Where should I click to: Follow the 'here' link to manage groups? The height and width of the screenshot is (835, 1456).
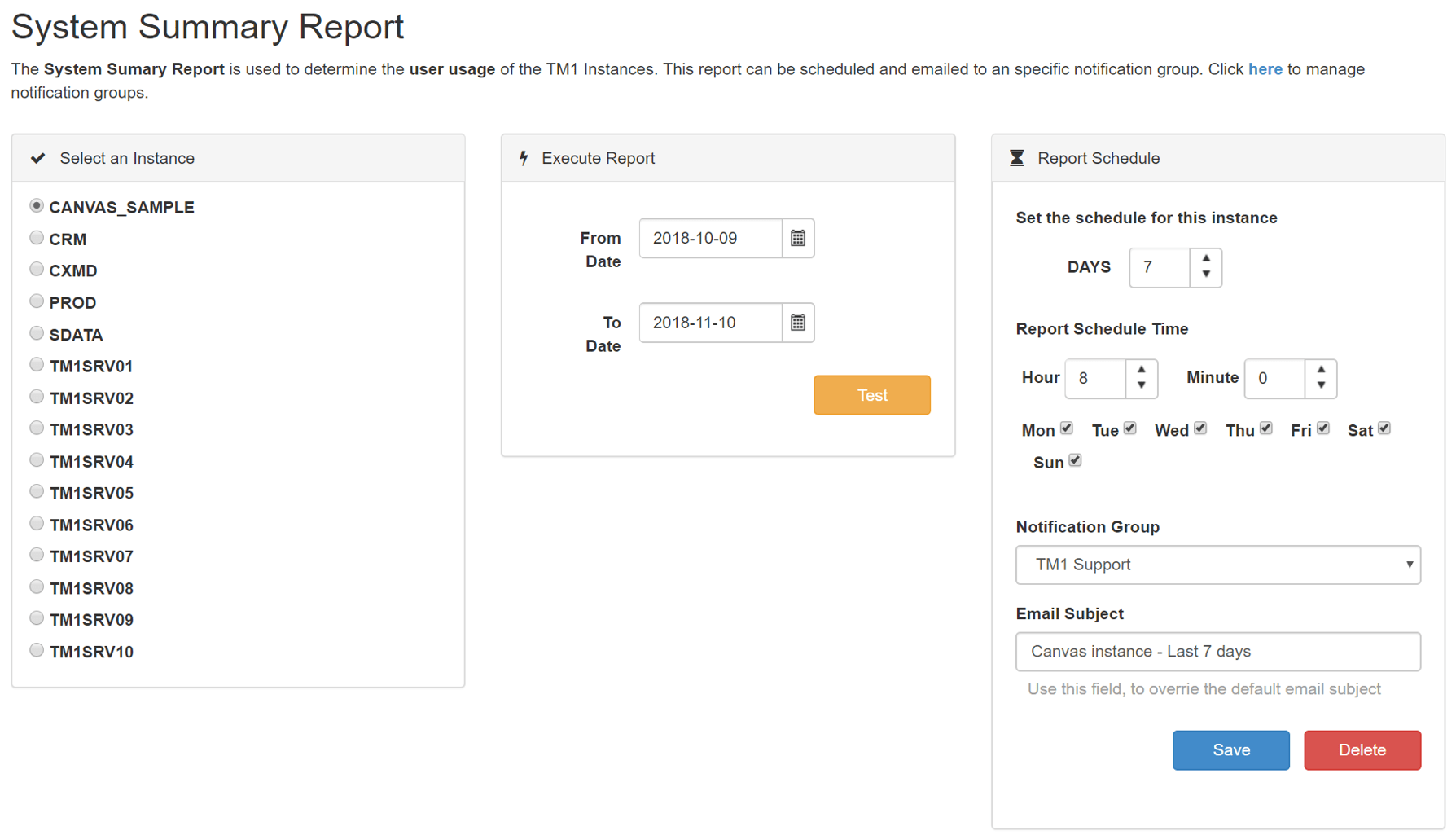(x=1265, y=69)
